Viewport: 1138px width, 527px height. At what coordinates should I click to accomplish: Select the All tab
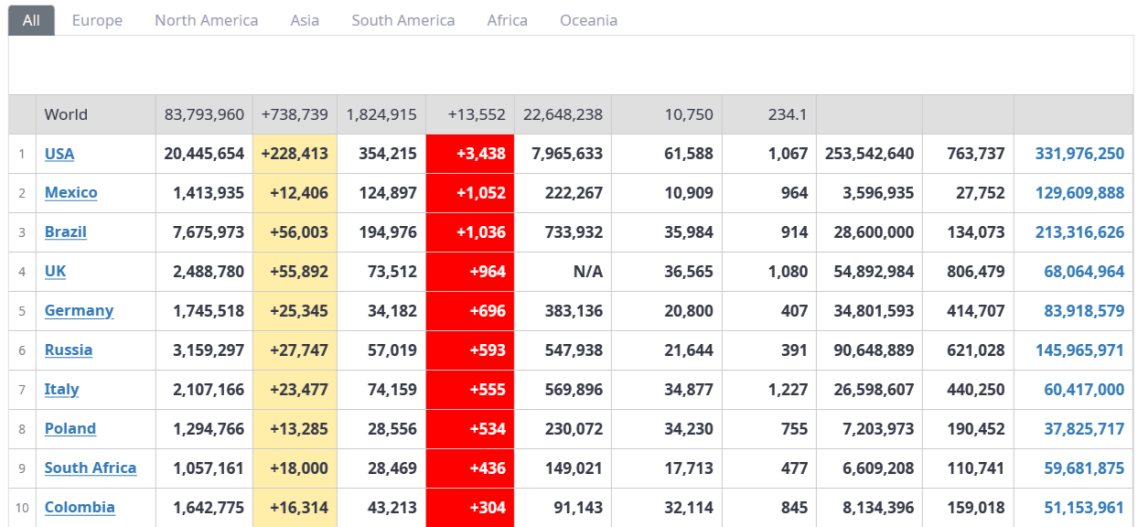coord(31,20)
